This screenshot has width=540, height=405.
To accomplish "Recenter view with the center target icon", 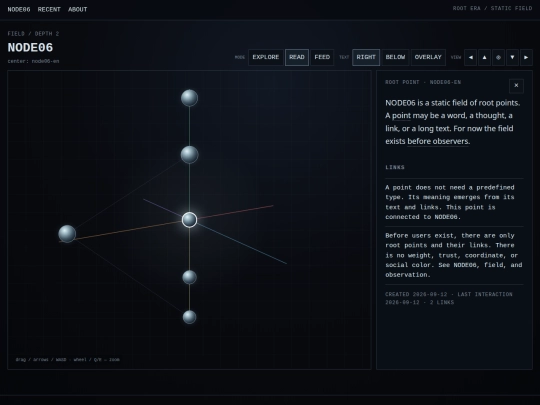I will click(498, 58).
